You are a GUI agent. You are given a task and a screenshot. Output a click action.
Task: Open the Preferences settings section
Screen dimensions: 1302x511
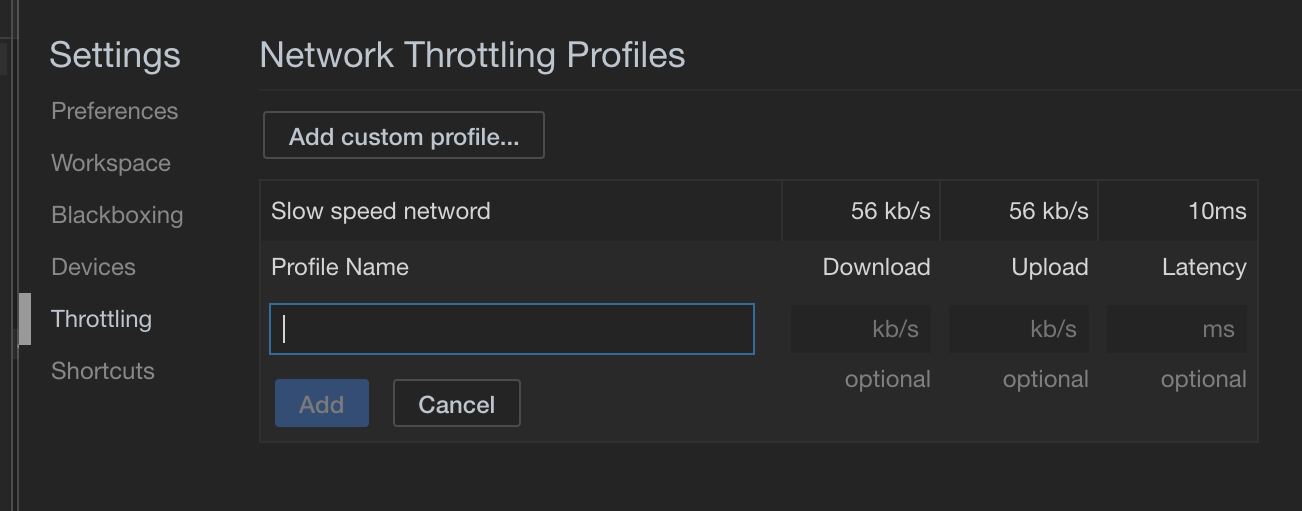click(x=114, y=111)
